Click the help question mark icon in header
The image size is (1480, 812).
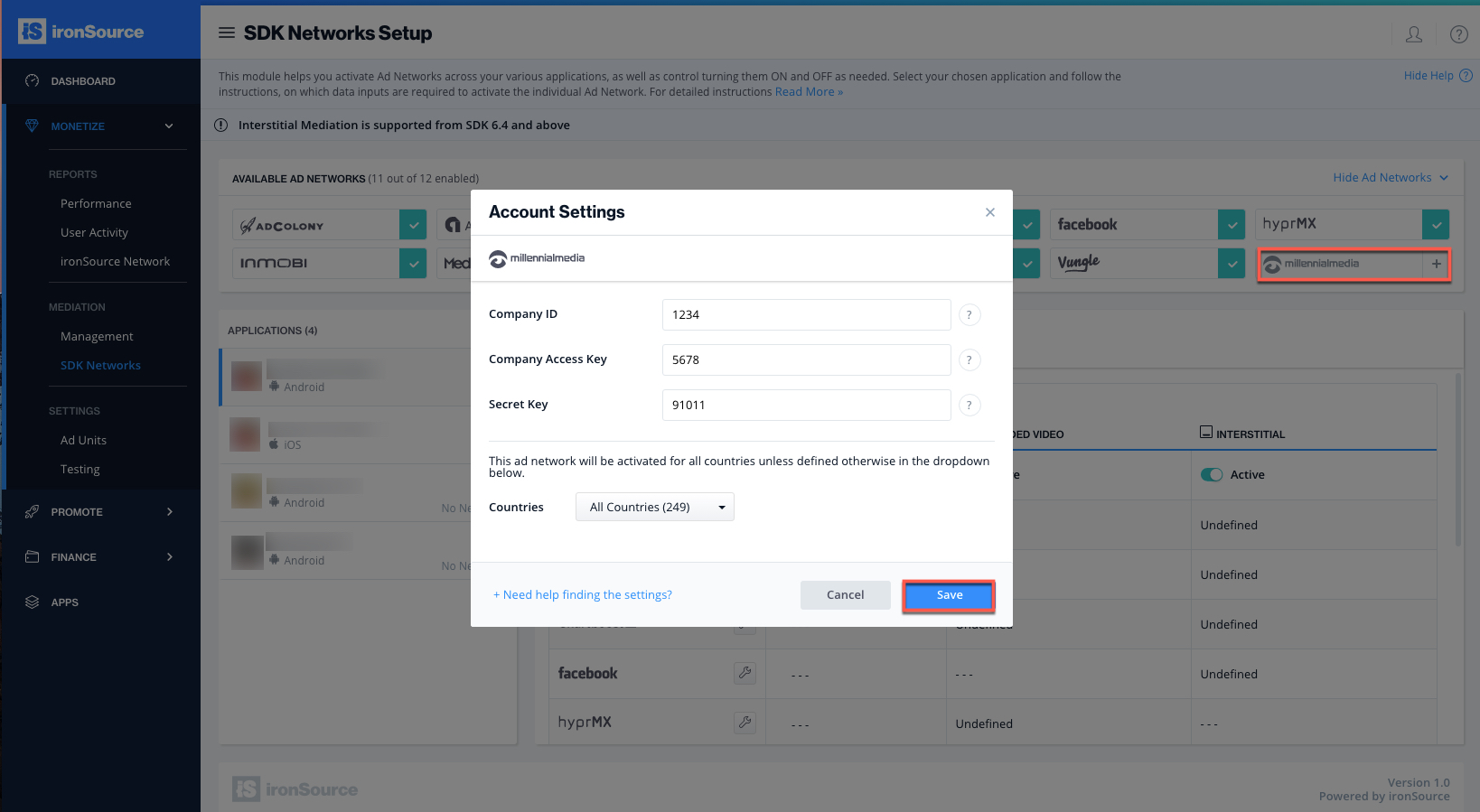(1458, 34)
